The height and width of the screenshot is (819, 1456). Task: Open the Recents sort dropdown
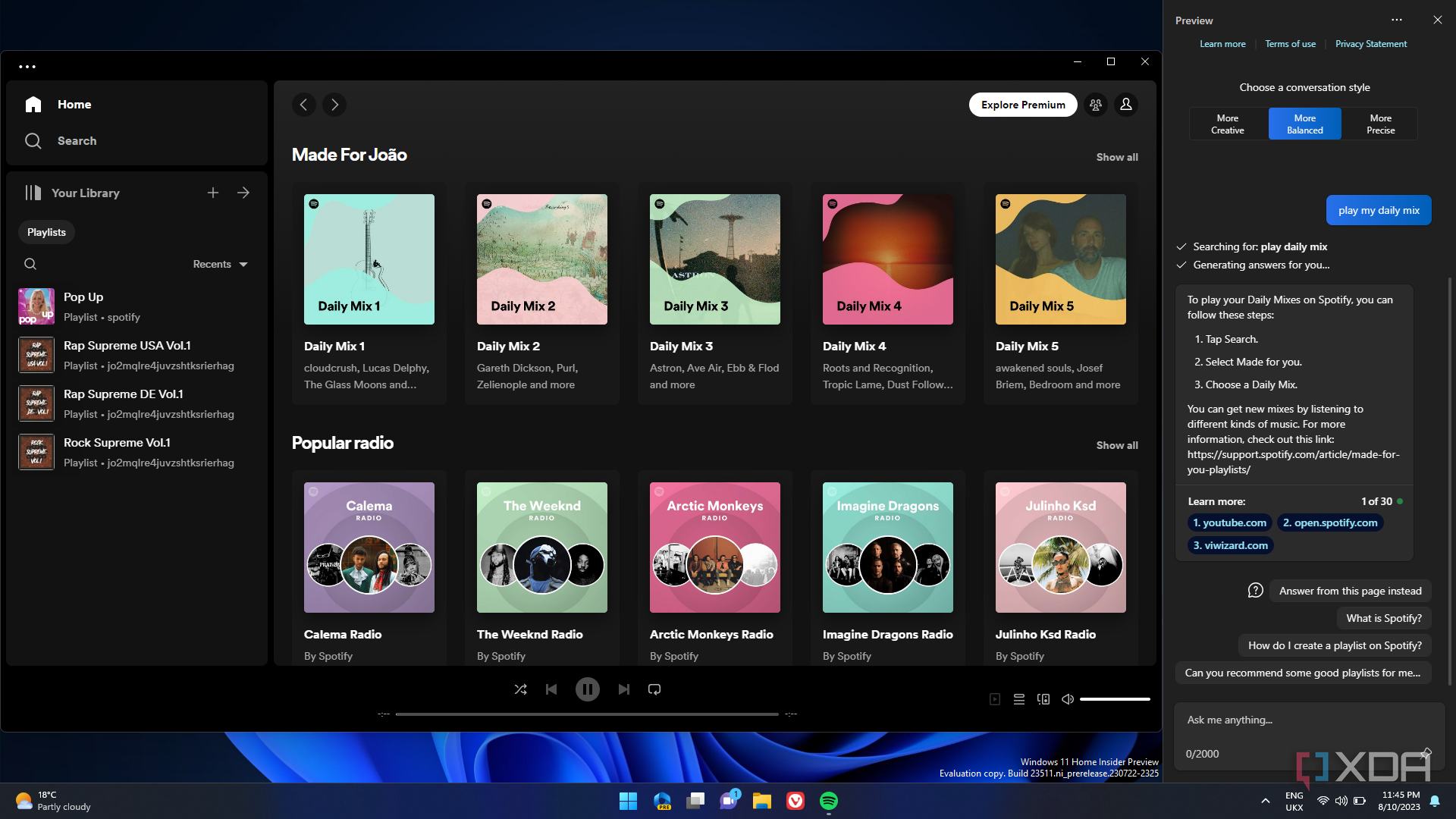(220, 264)
